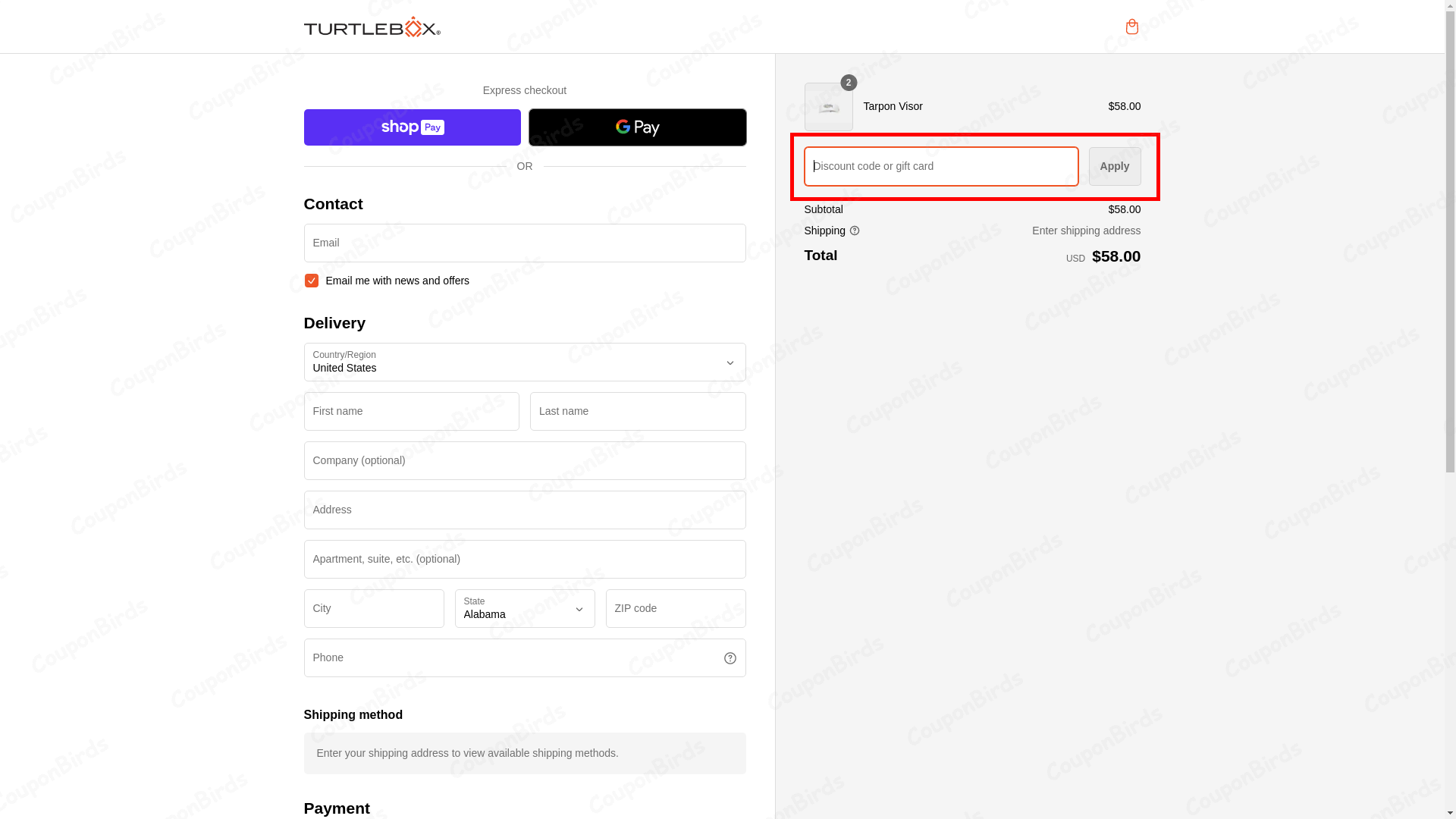Click the Address input field
Screen dimensions: 1456x819
click(524, 510)
